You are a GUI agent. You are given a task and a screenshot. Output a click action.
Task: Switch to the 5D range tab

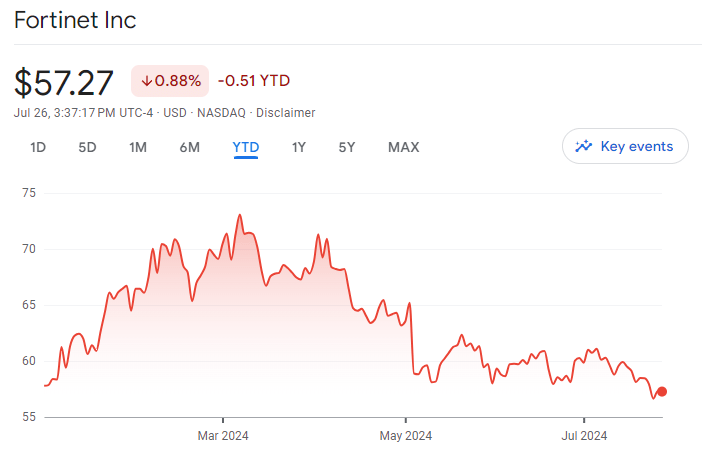87,147
